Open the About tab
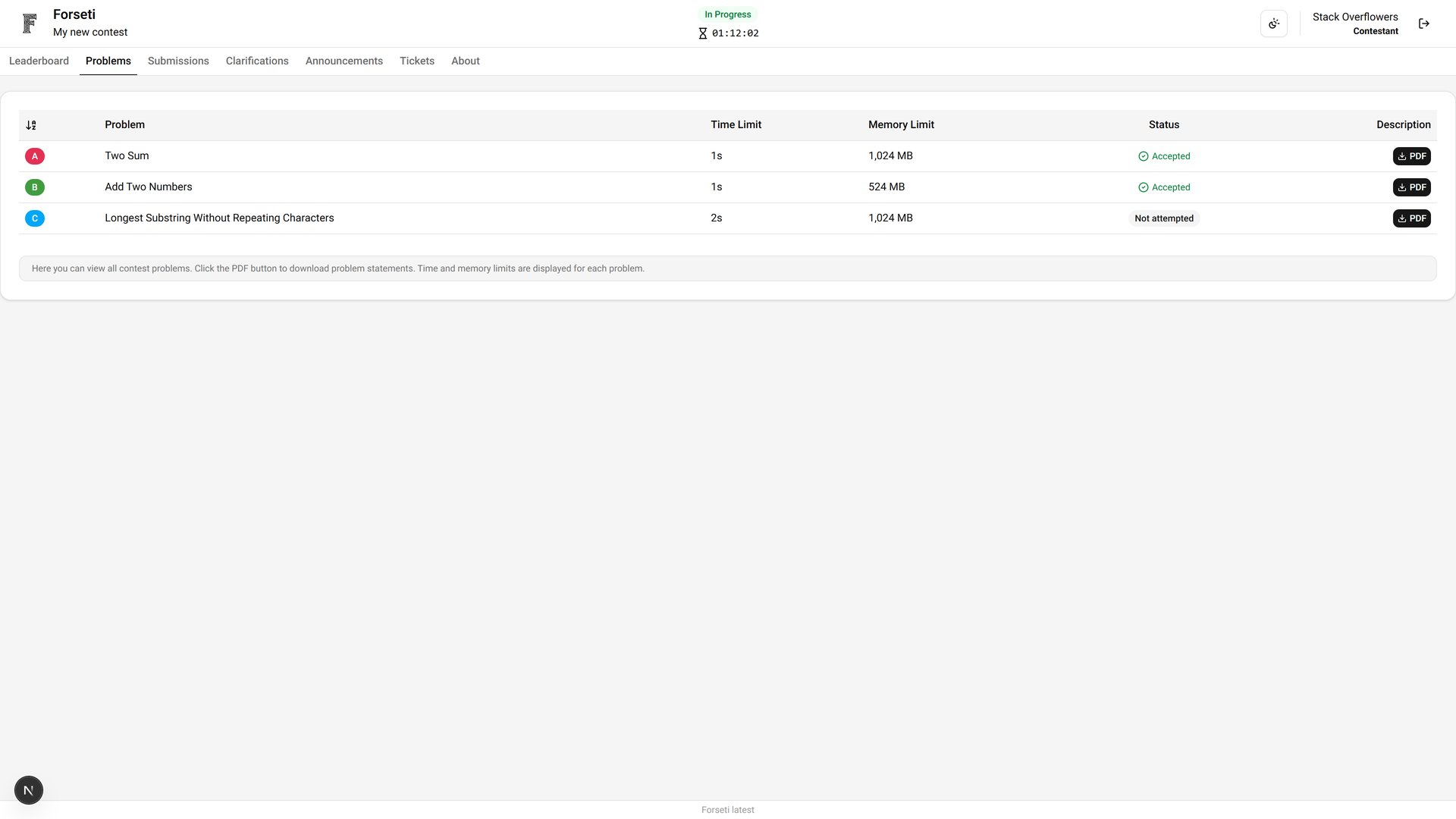The width and height of the screenshot is (1456, 819). click(466, 61)
